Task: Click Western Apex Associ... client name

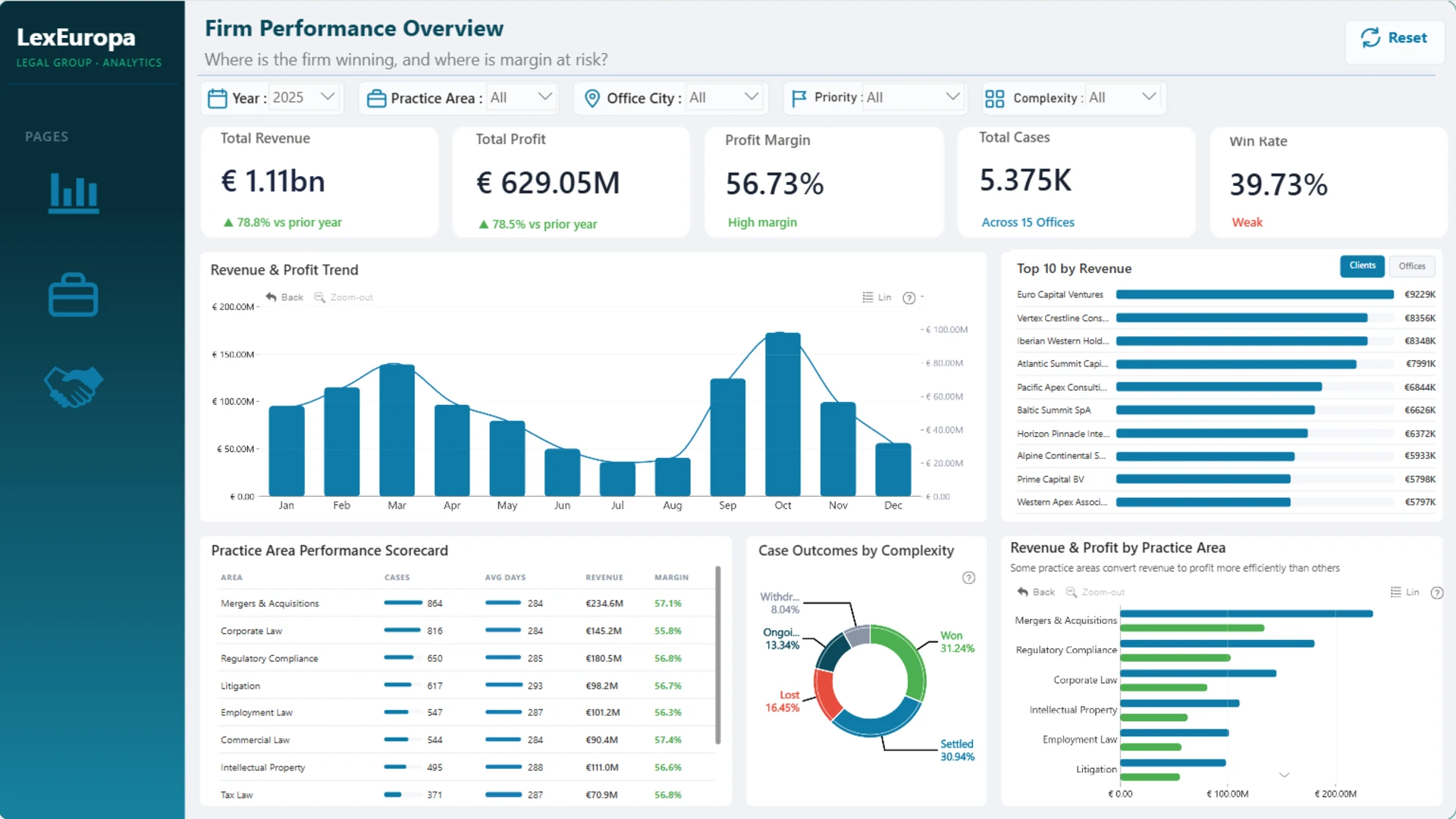Action: pos(1062,502)
